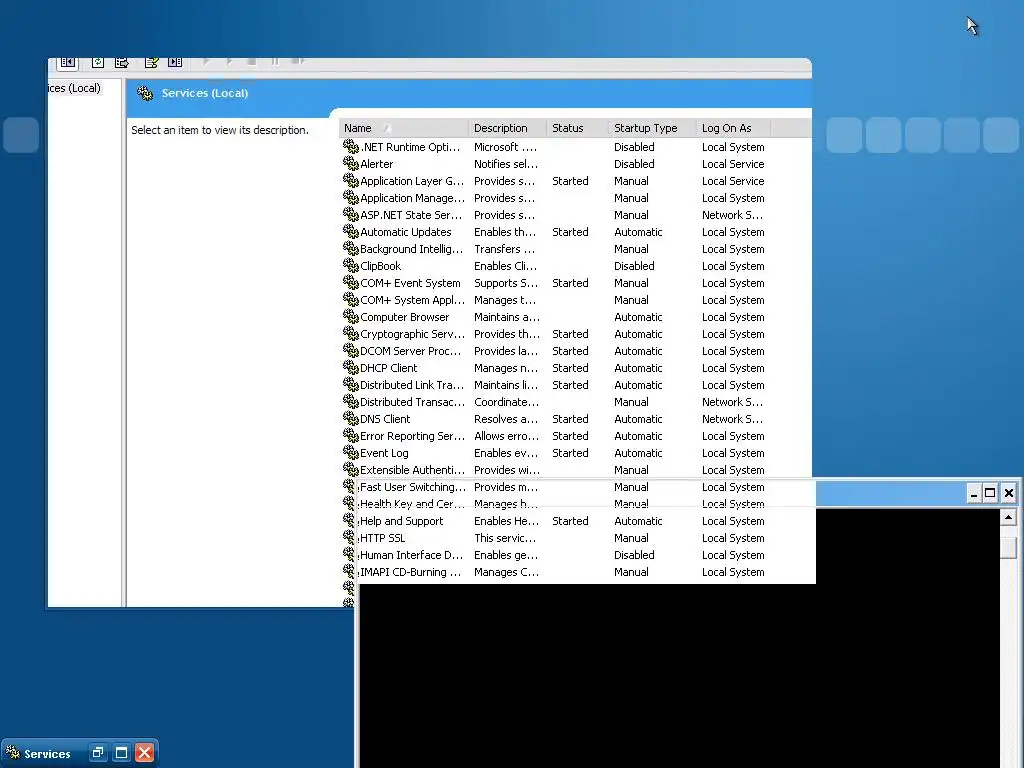This screenshot has width=1024, height=768.
Task: Click the gear icon beside Automatic Updates
Action: click(351, 232)
